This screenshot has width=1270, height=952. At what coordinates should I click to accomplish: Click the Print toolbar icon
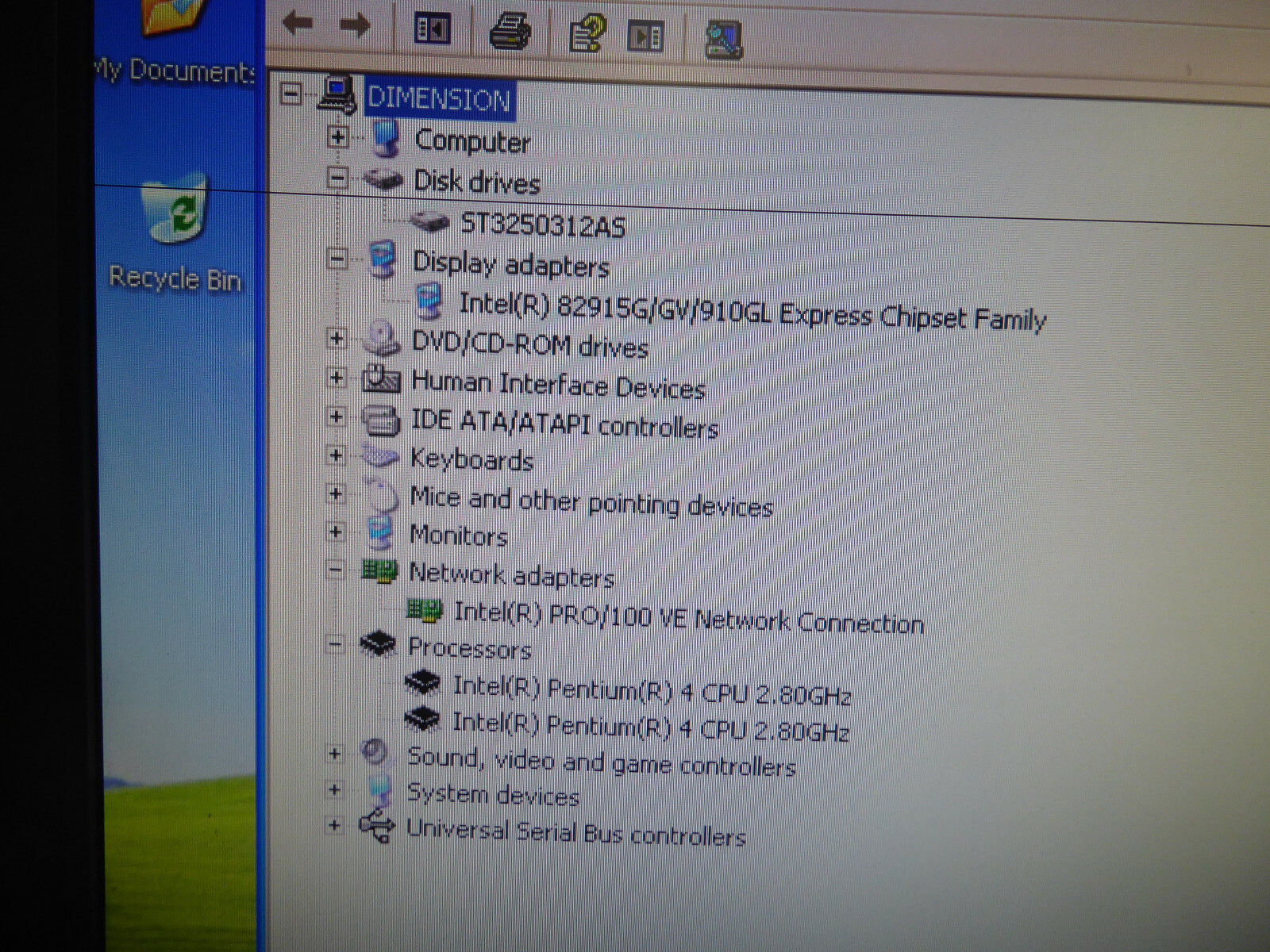pyautogui.click(x=510, y=32)
